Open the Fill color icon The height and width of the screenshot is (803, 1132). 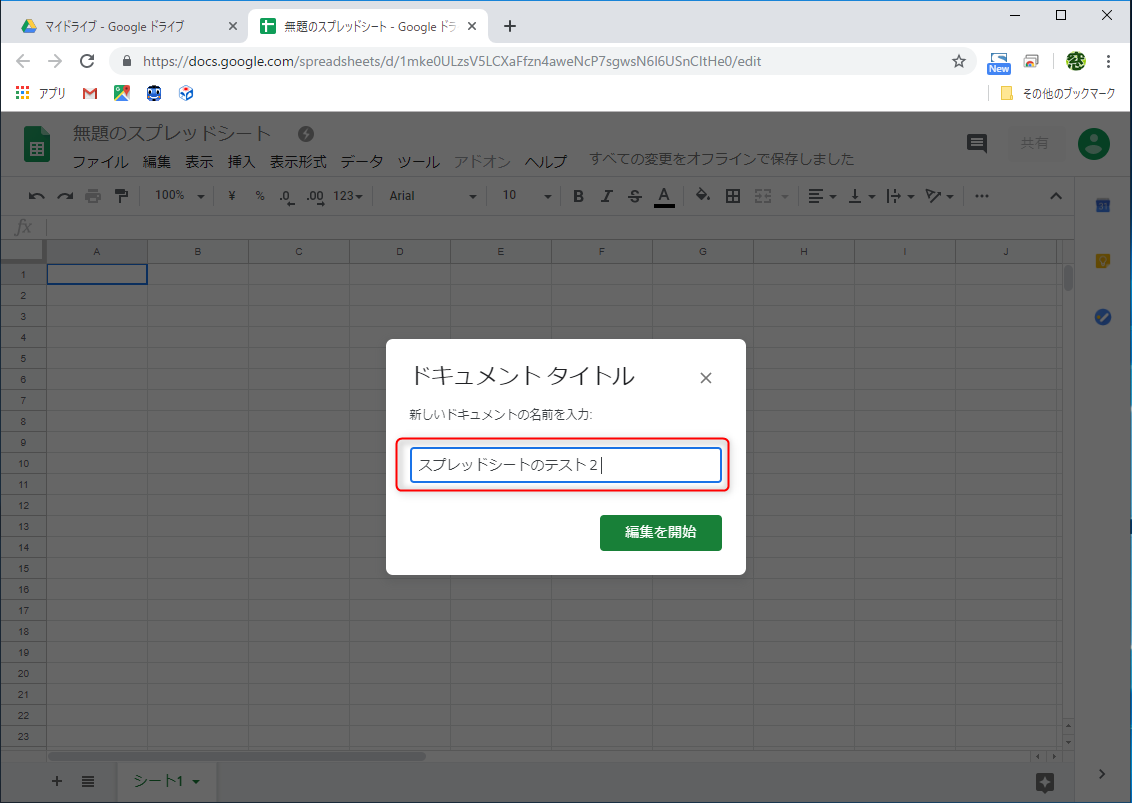(x=703, y=195)
